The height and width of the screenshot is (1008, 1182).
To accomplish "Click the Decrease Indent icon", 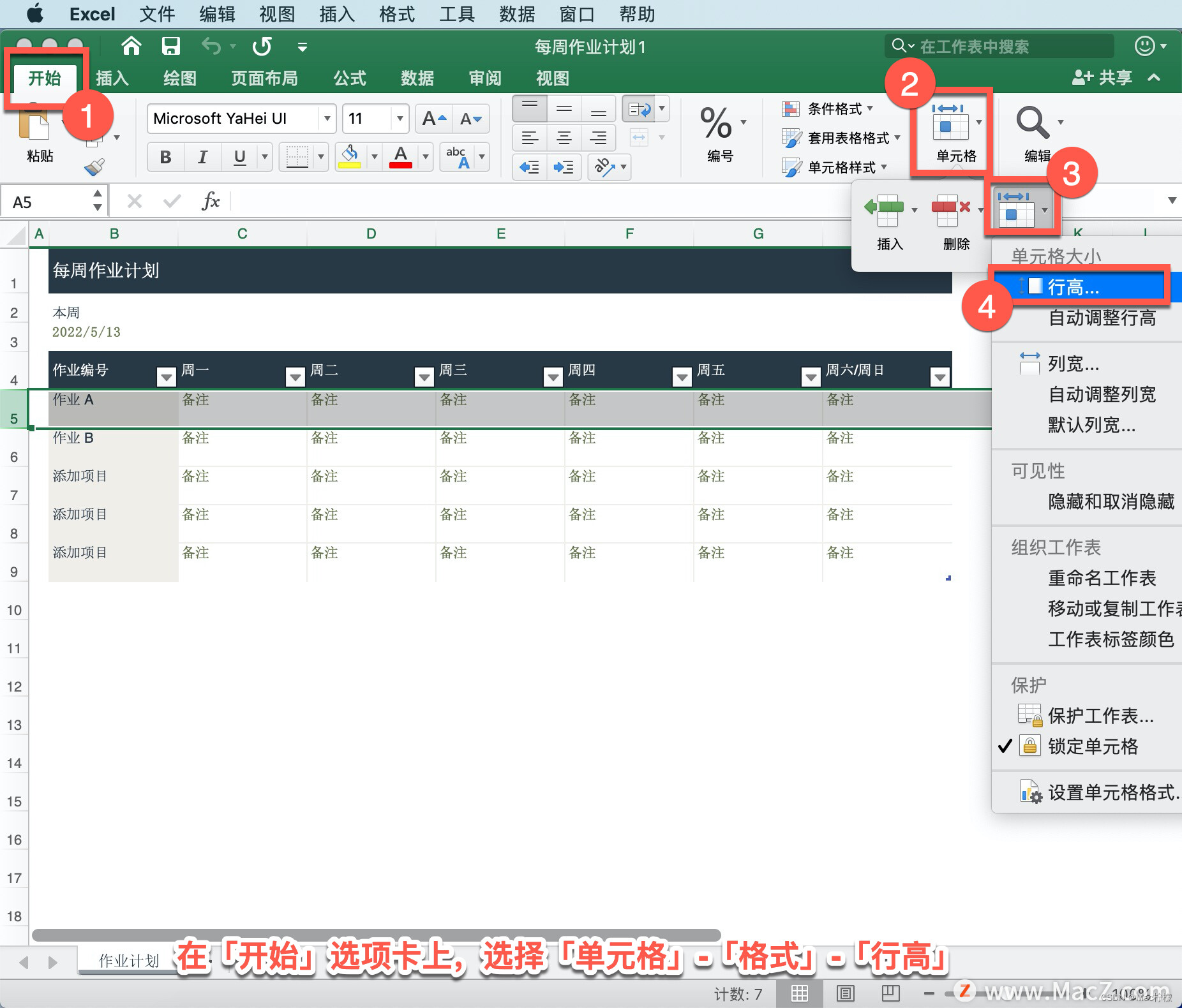I will (x=530, y=167).
